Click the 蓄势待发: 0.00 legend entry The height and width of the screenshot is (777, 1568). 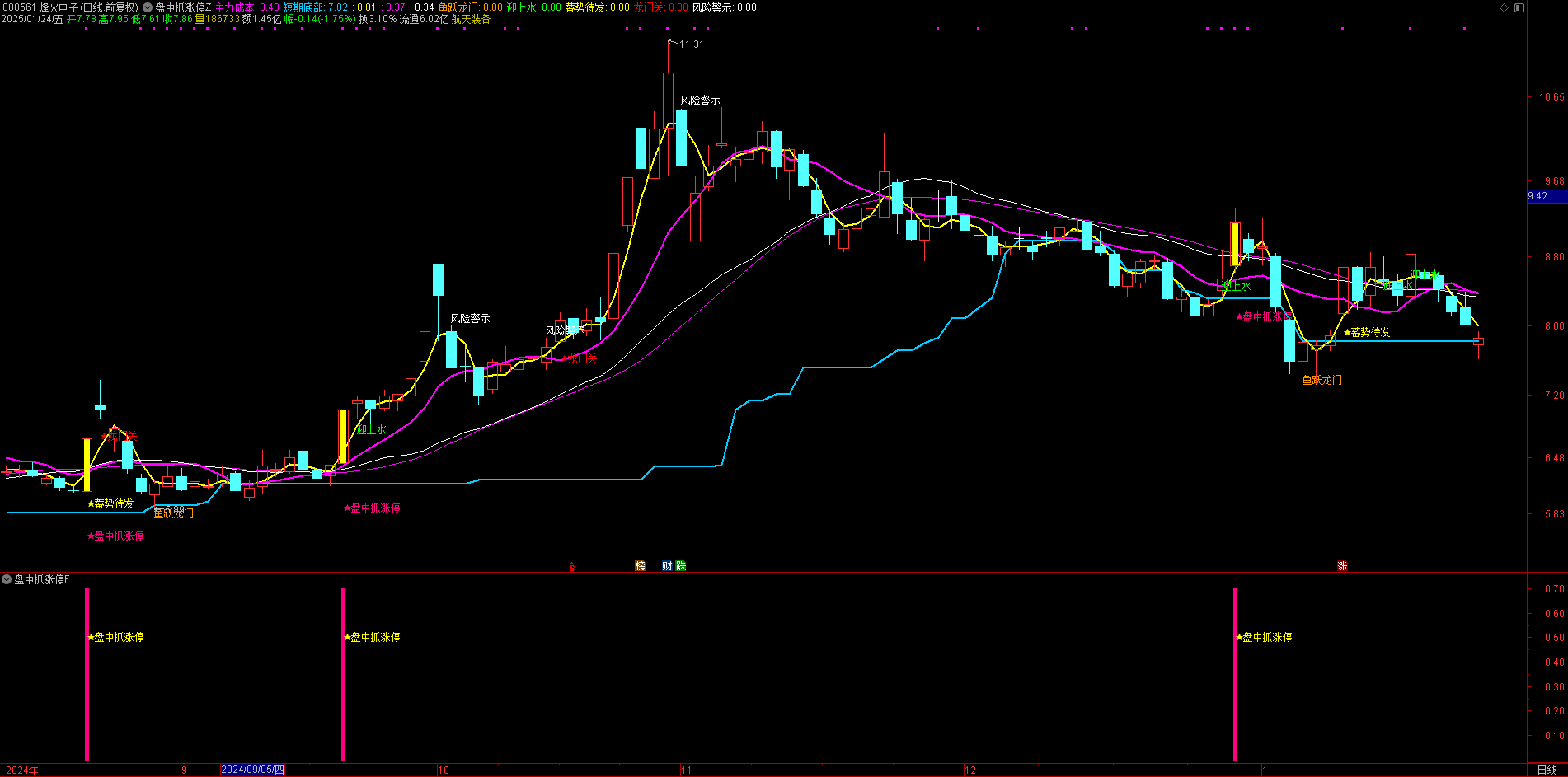click(x=597, y=7)
